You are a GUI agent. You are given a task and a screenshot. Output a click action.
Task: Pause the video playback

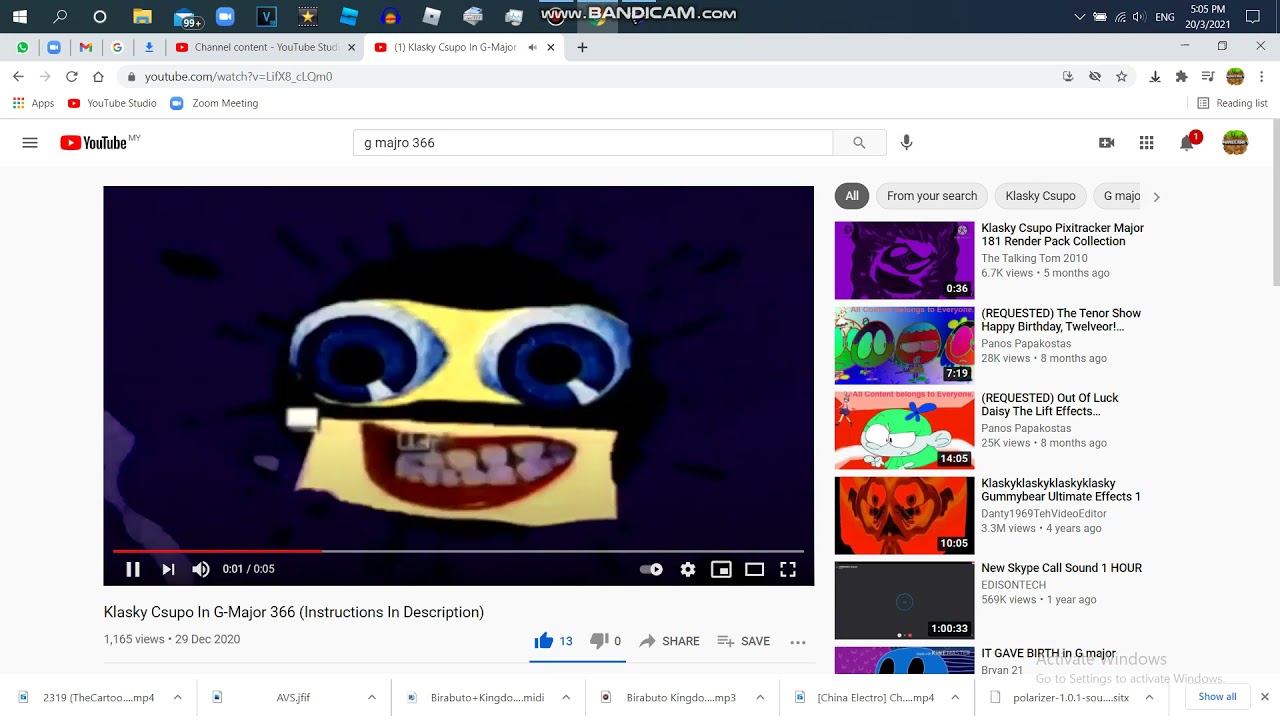(132, 569)
